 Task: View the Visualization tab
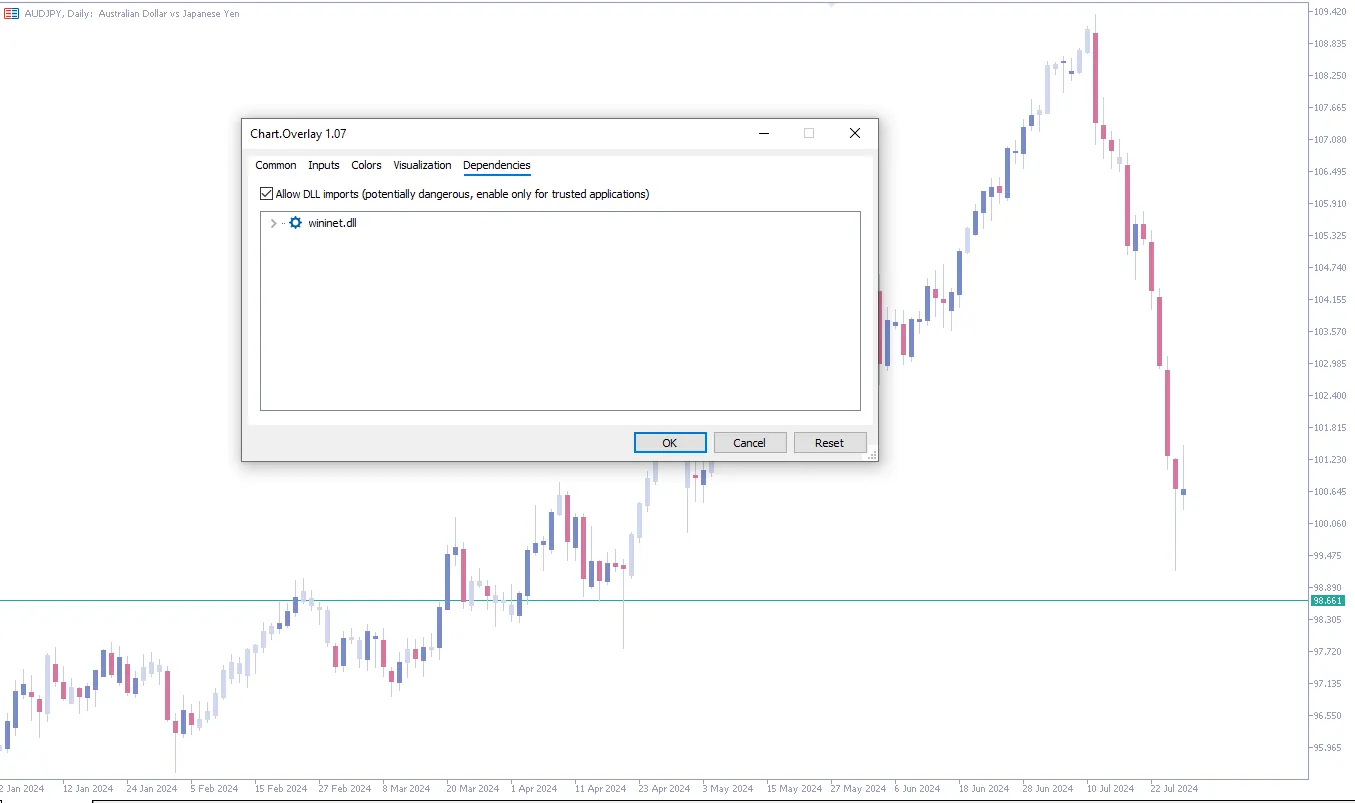(422, 165)
